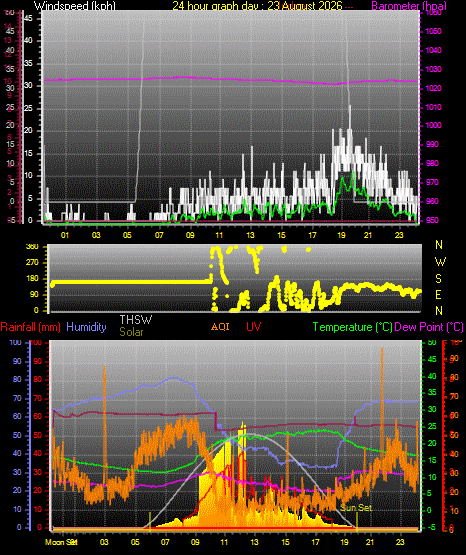Select the Rainfall (mm) legend label
Viewport: 466px width, 555px height.
30,327
